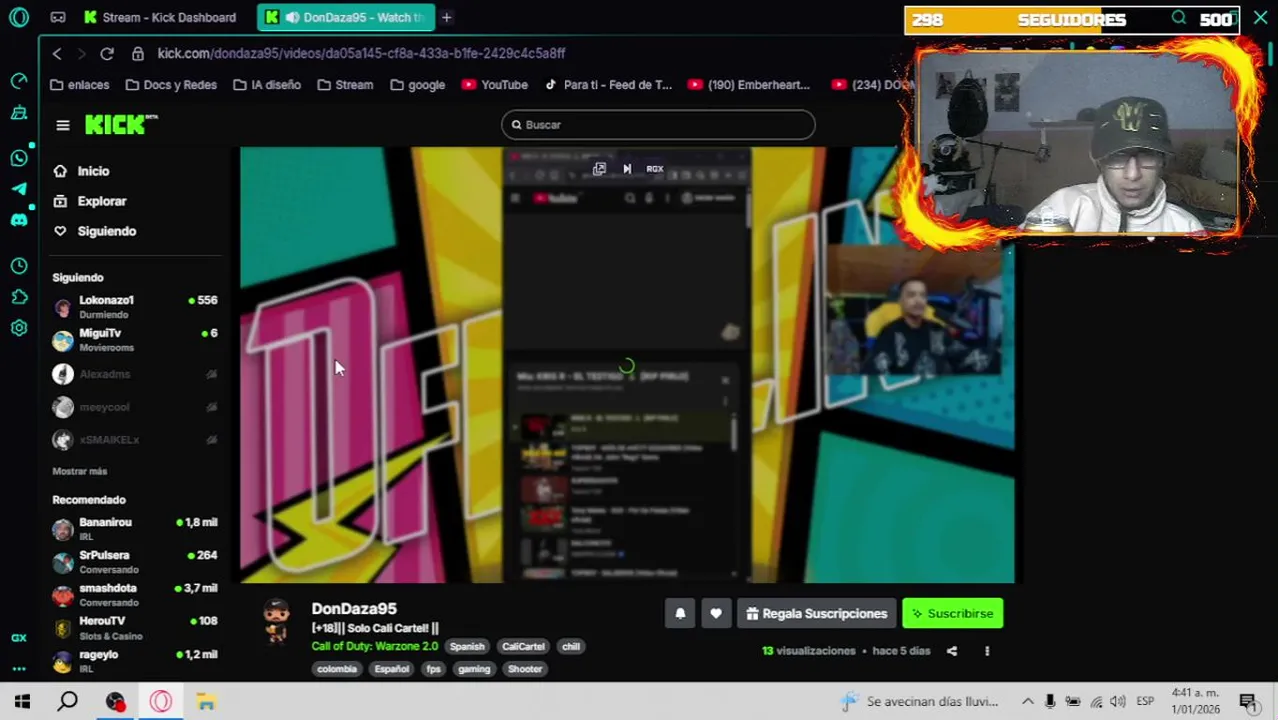
Task: Open video options three-dots menu
Action: (987, 651)
